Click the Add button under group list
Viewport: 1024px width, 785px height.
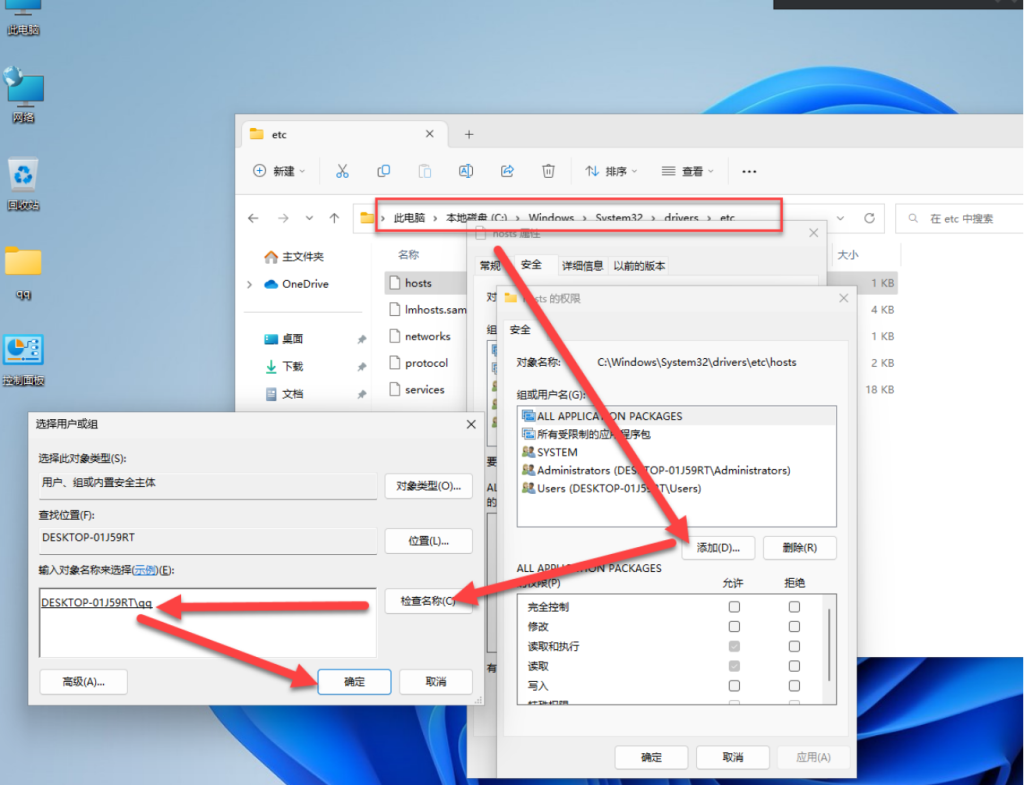coord(717,547)
